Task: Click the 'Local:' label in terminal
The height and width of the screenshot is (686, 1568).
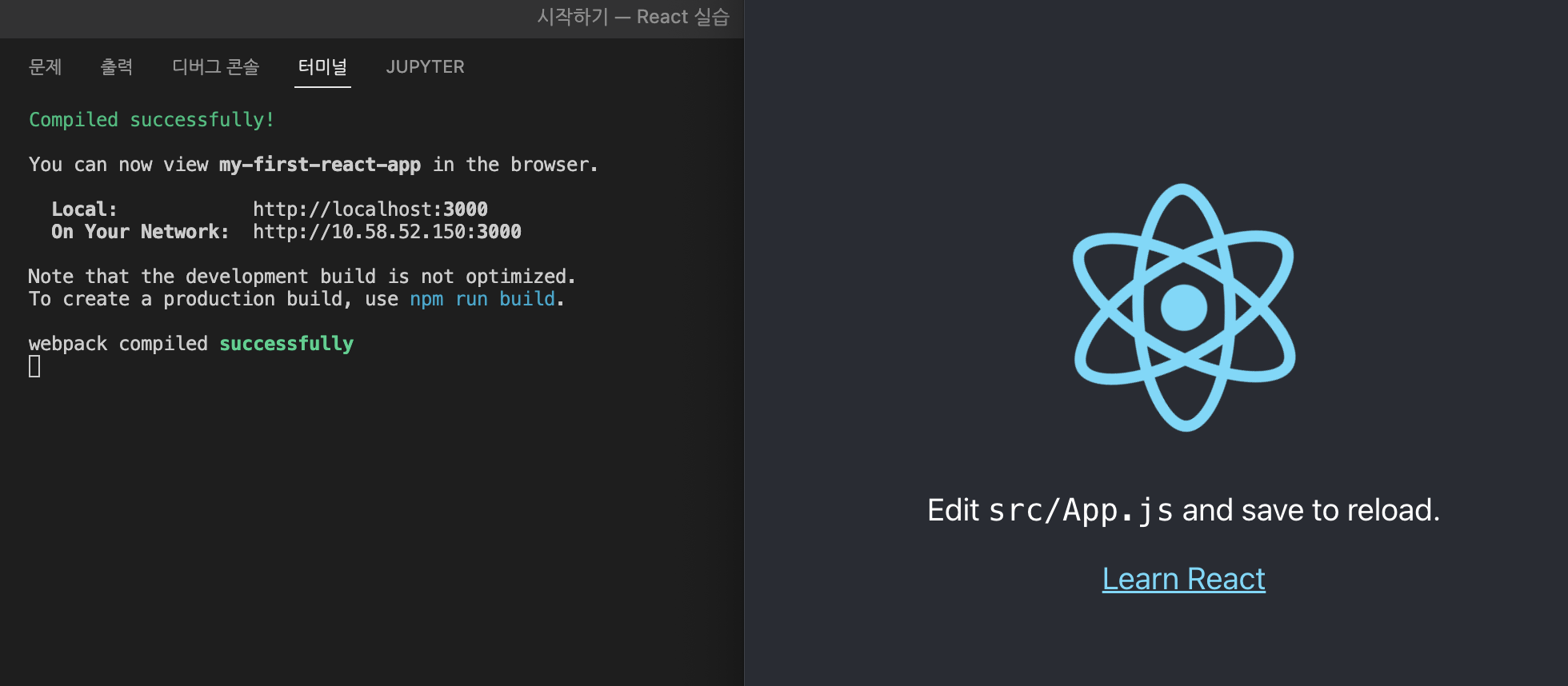Action: click(x=85, y=209)
